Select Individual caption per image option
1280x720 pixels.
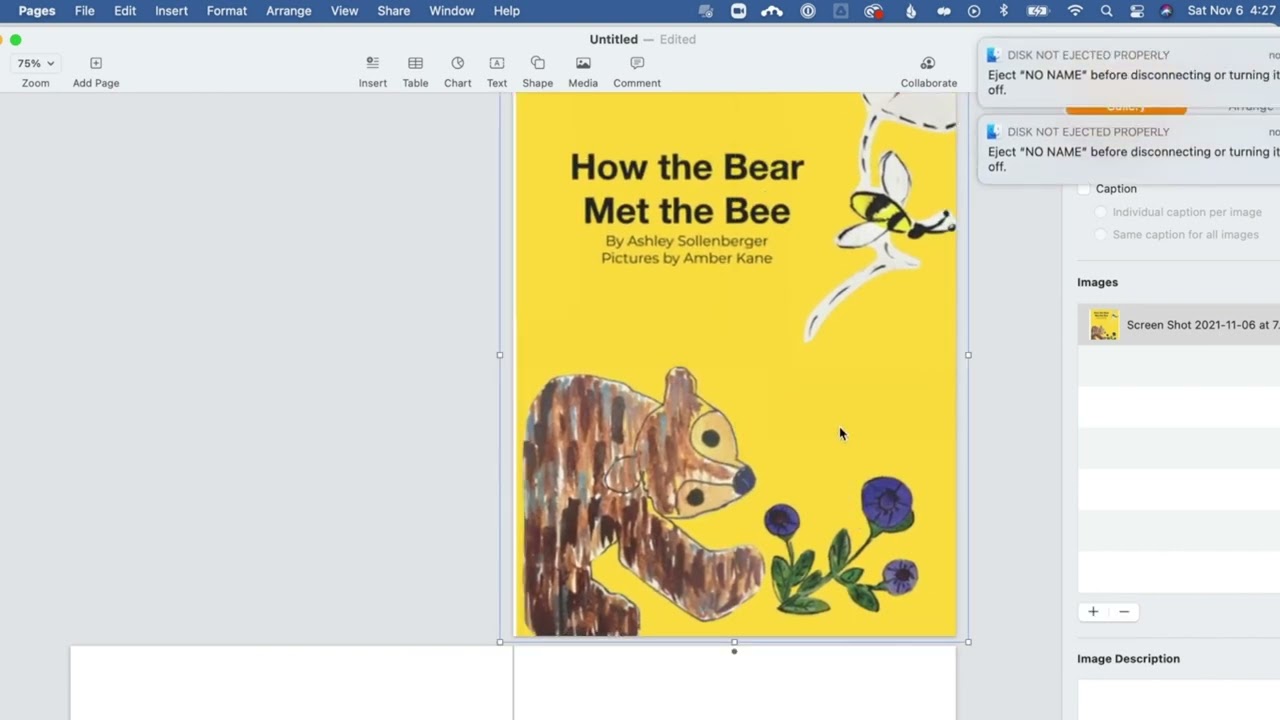pyautogui.click(x=1101, y=212)
